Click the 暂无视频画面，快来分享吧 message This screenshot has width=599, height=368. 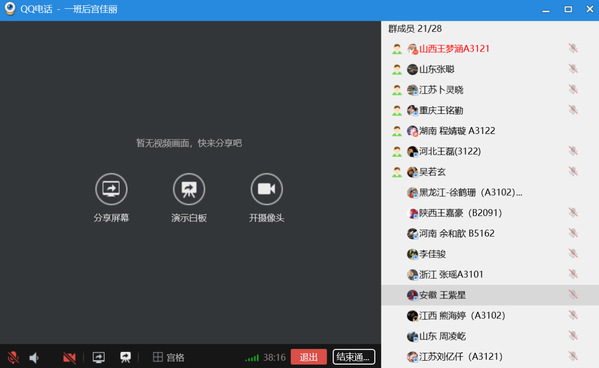coord(189,143)
